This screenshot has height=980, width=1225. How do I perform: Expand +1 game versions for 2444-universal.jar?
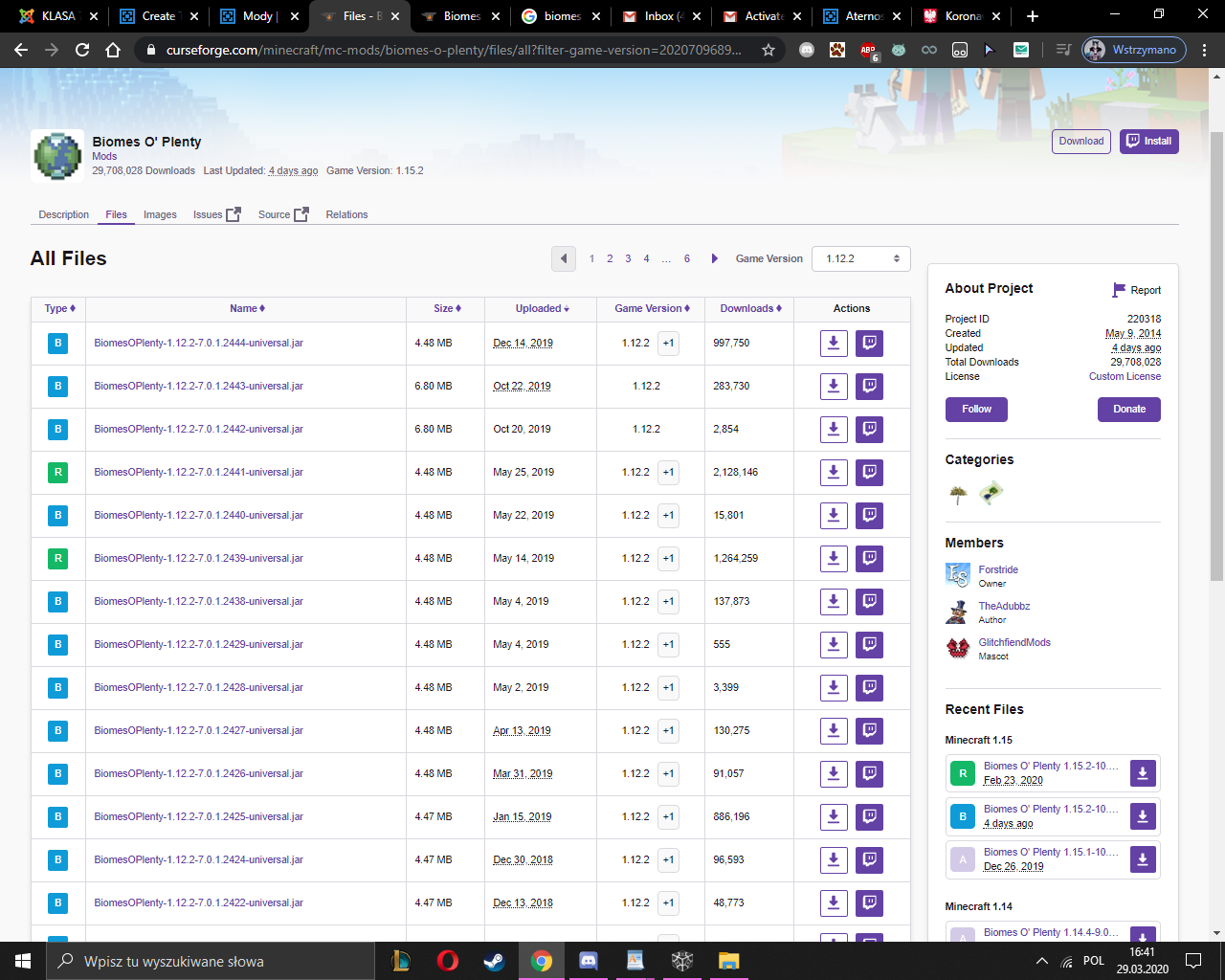click(668, 343)
